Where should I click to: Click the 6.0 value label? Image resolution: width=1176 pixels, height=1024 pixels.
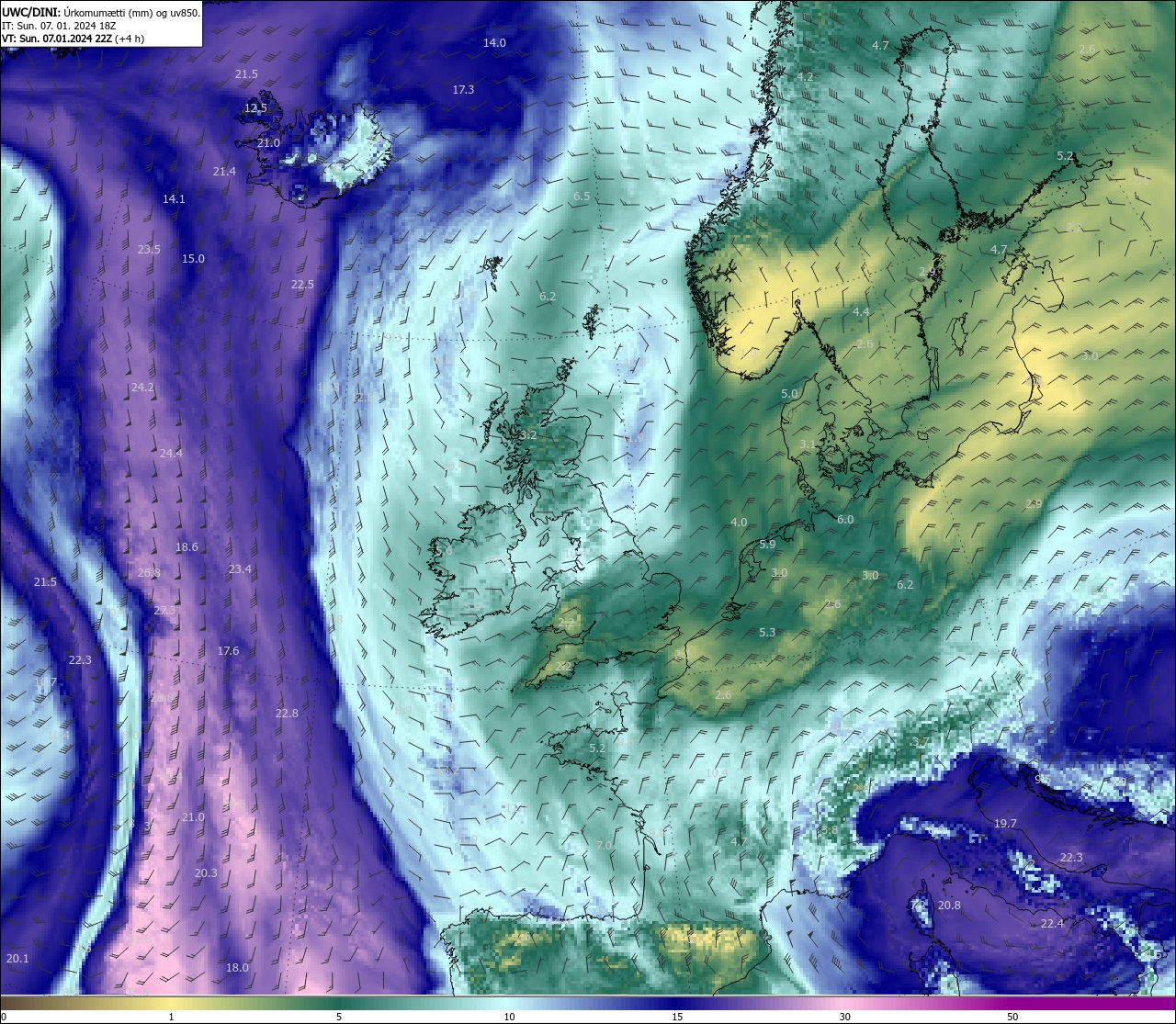pyautogui.click(x=845, y=520)
